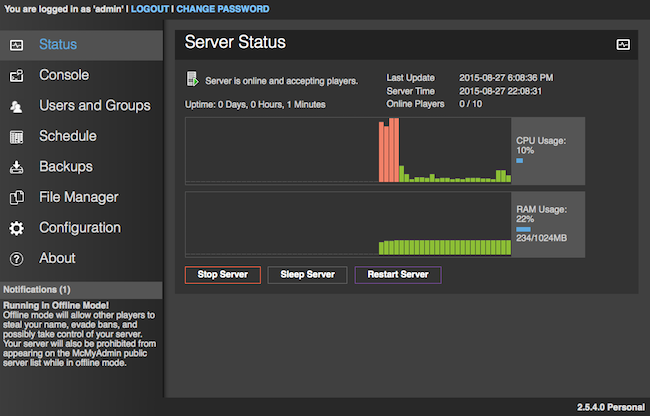650x416 pixels.
Task: Toggle the graph view icon in Server Status header
Action: click(623, 44)
